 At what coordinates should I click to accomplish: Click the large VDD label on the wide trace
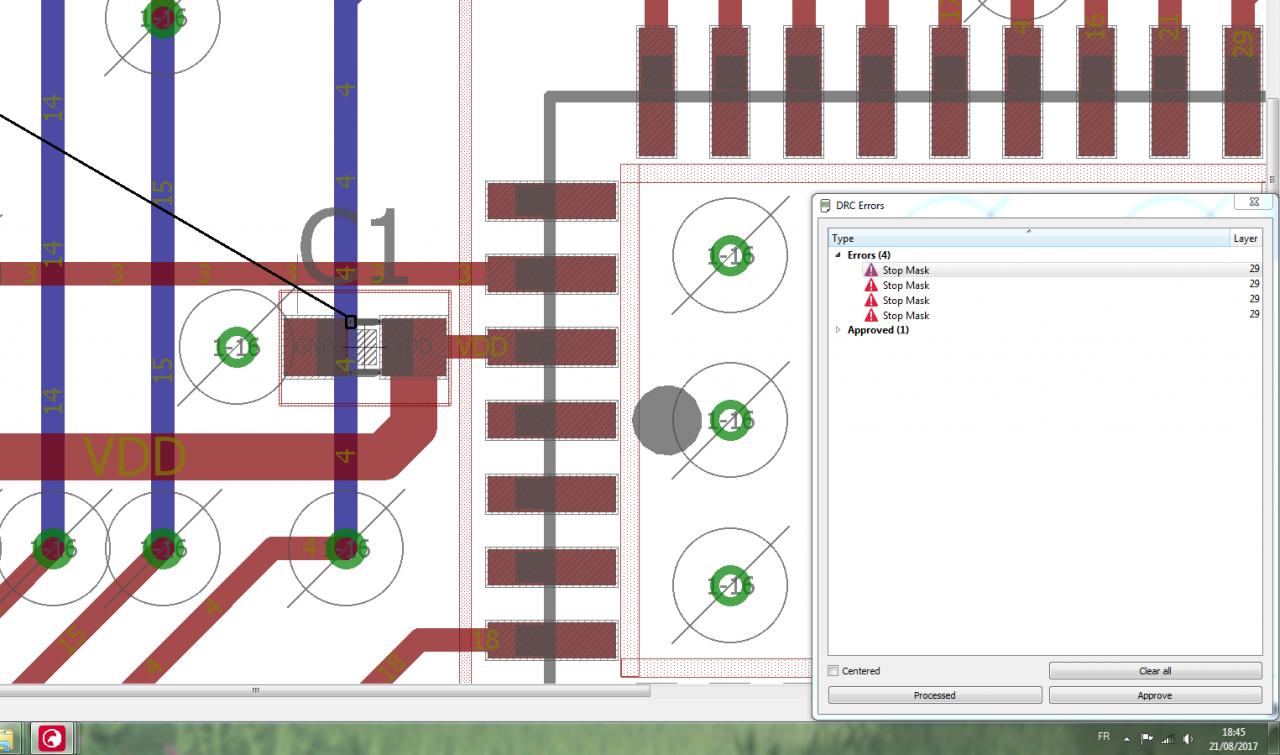click(x=135, y=458)
